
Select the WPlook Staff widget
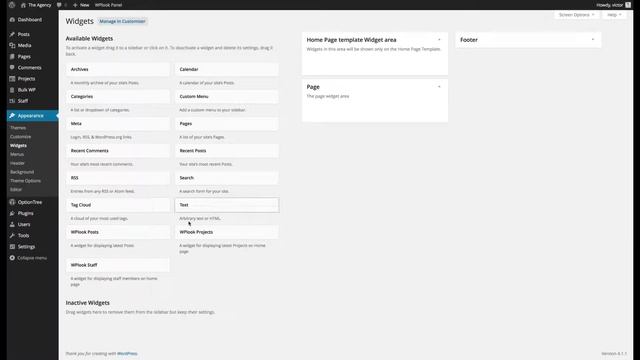(x=118, y=265)
